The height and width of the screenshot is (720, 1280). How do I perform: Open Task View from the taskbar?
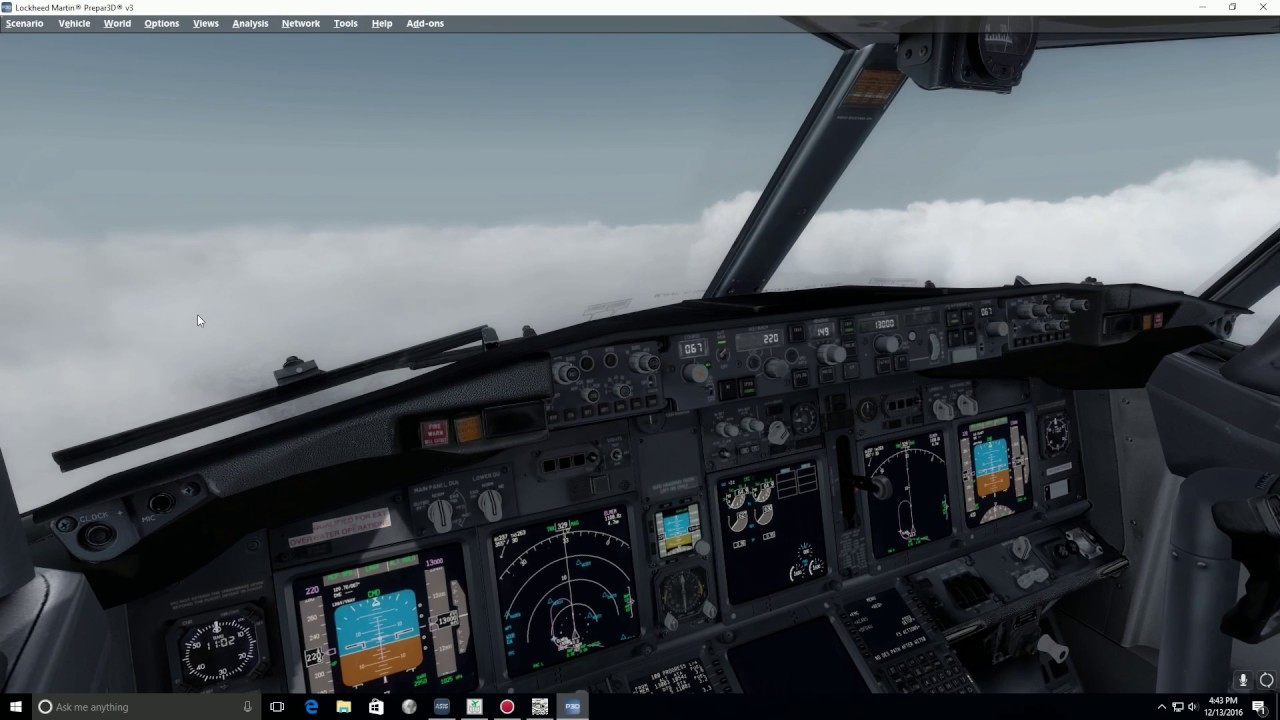click(x=277, y=707)
